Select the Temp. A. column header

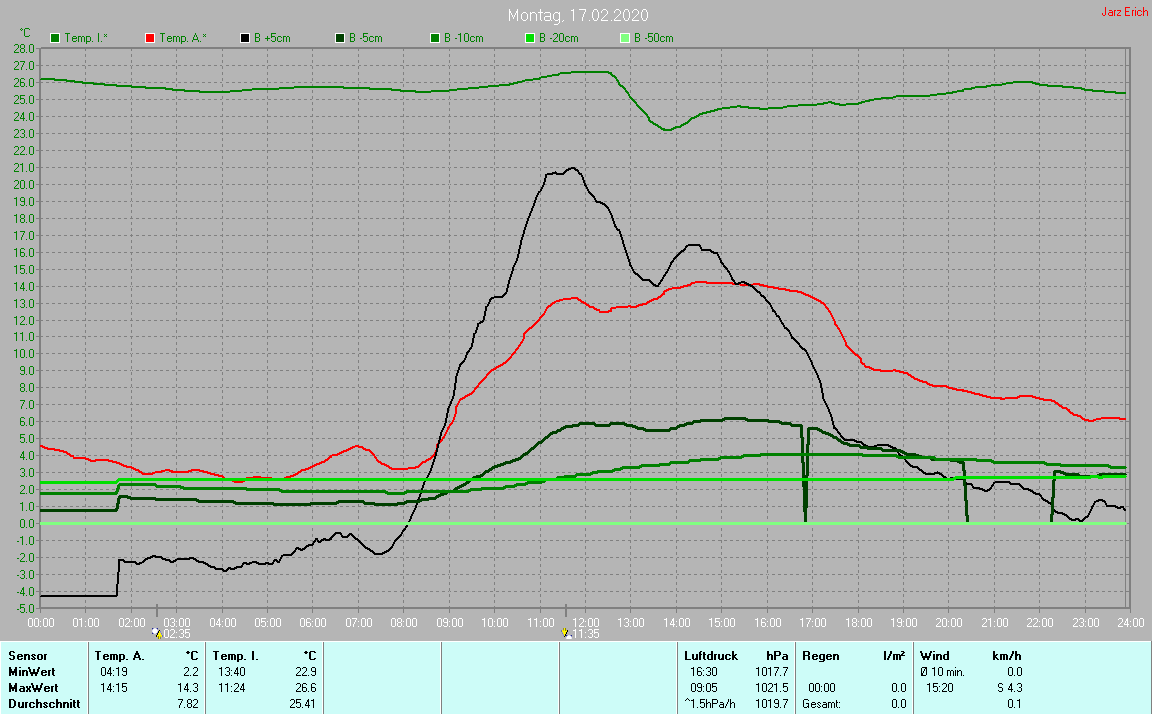pos(119,655)
